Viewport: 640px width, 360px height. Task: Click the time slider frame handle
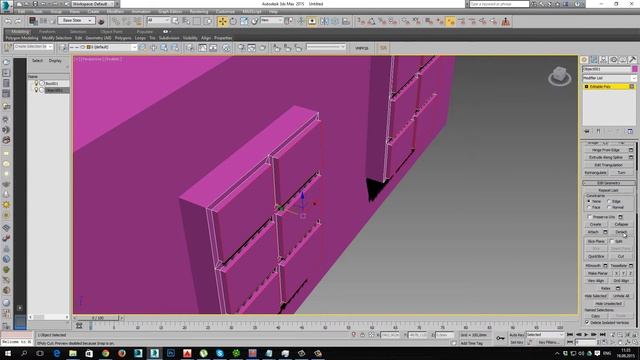coord(98,318)
